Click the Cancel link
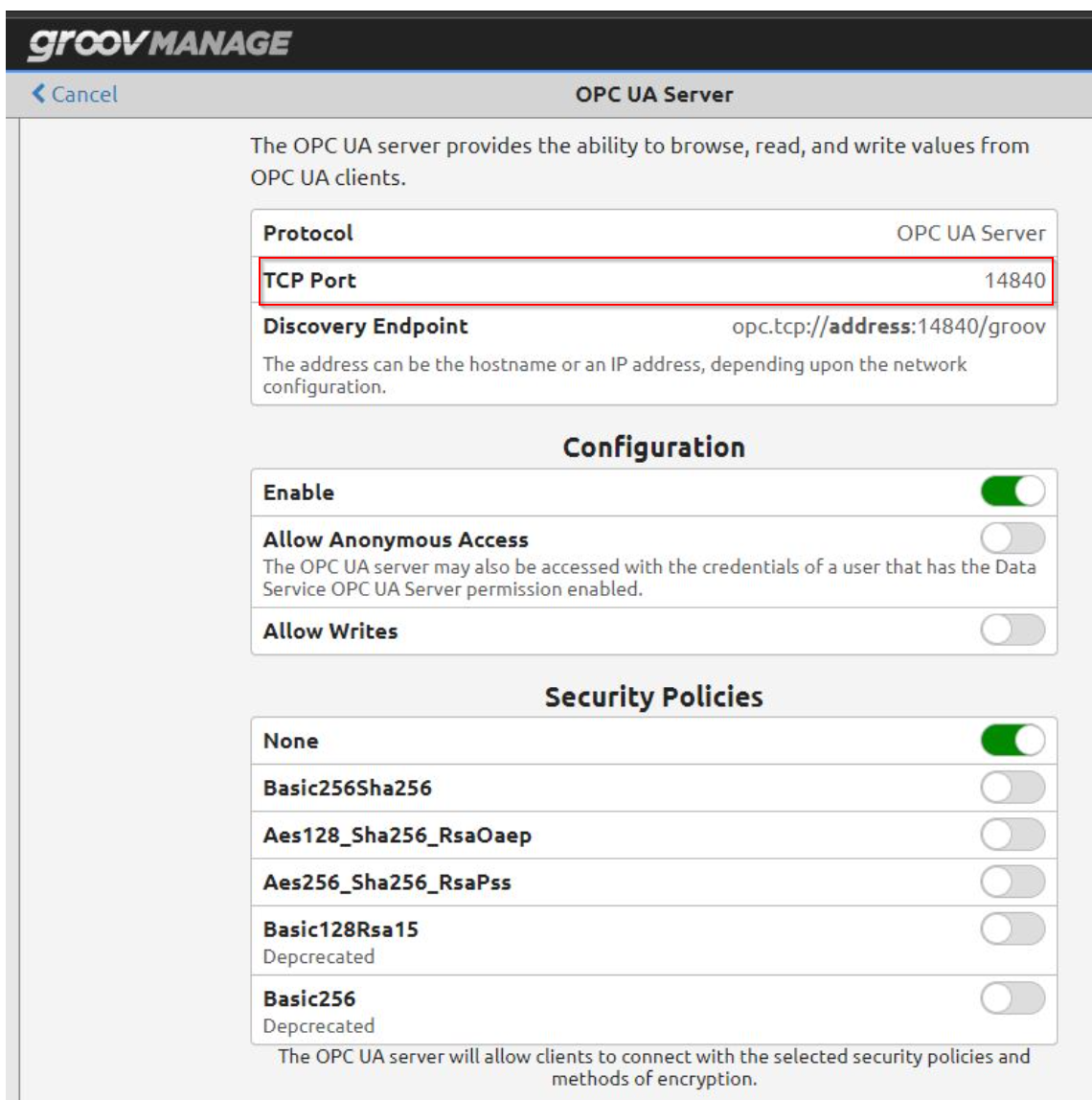 point(75,94)
